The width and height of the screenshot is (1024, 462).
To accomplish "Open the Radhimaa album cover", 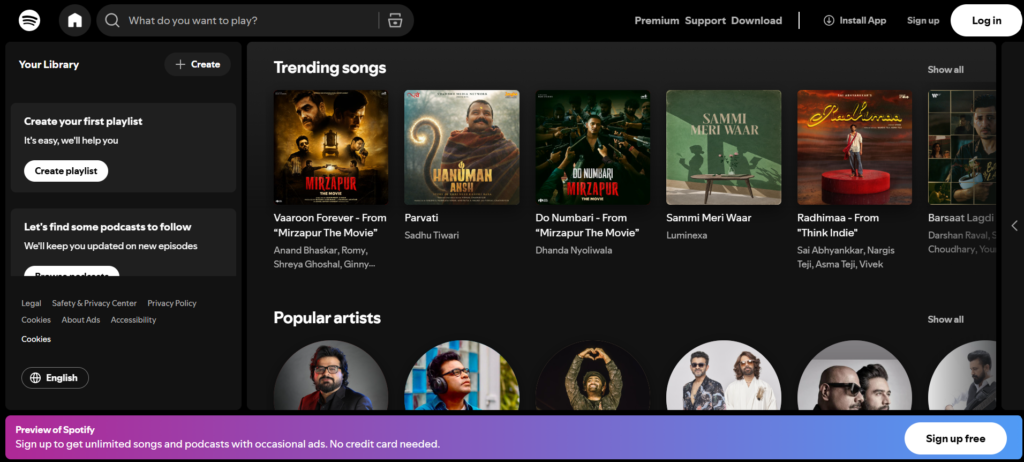I will point(855,147).
